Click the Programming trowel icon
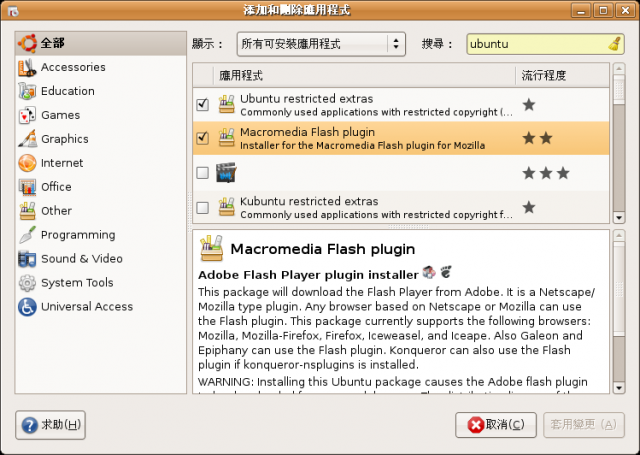This screenshot has width=640, height=455. click(27, 235)
